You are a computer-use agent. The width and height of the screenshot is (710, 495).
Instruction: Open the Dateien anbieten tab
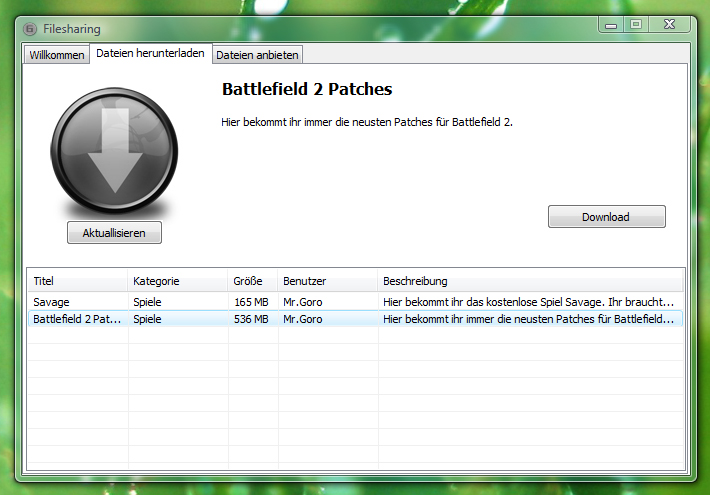[257, 55]
